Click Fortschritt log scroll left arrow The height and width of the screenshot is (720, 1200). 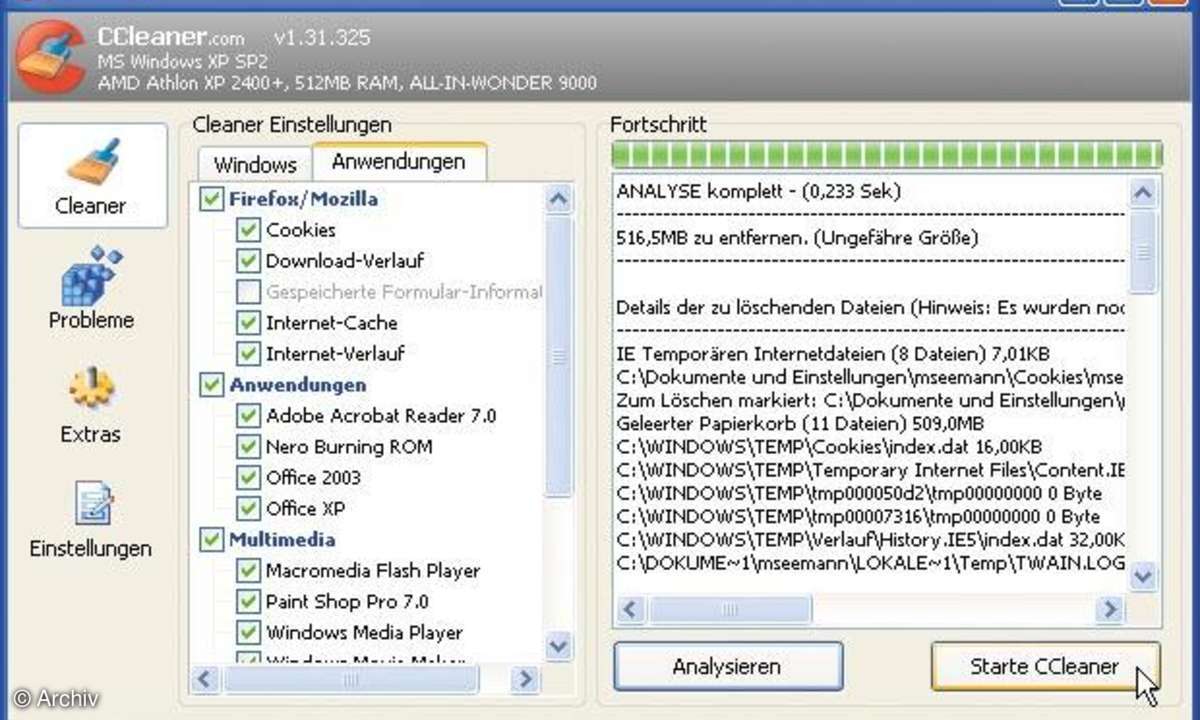pos(631,609)
